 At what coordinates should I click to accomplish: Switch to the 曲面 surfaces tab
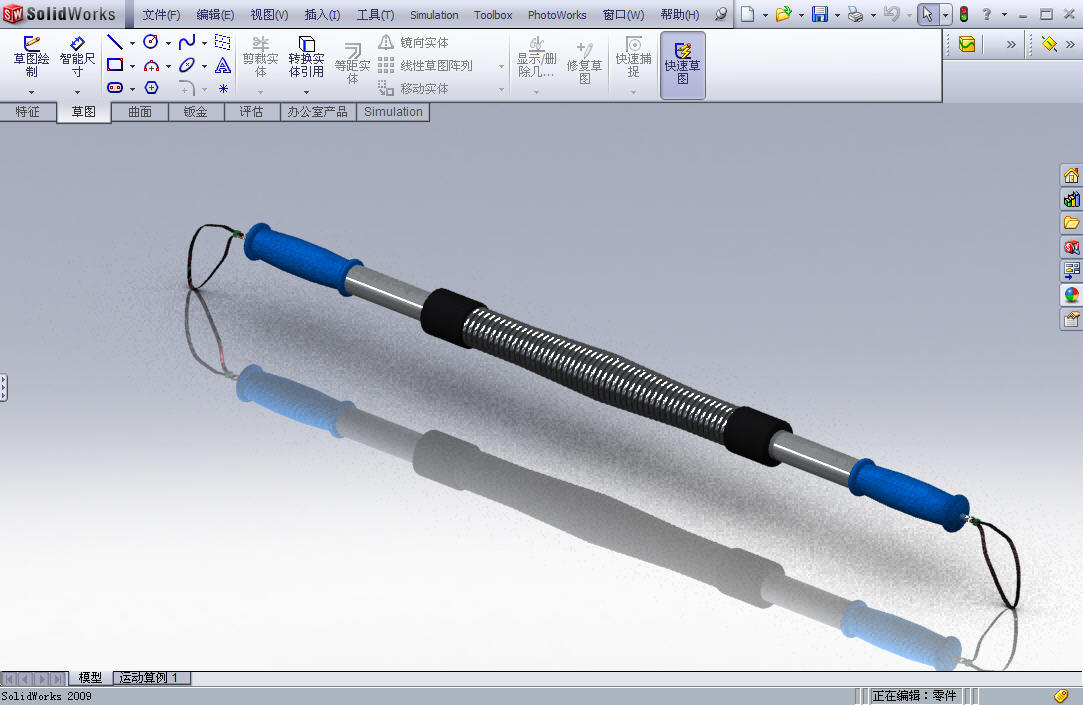(x=140, y=112)
